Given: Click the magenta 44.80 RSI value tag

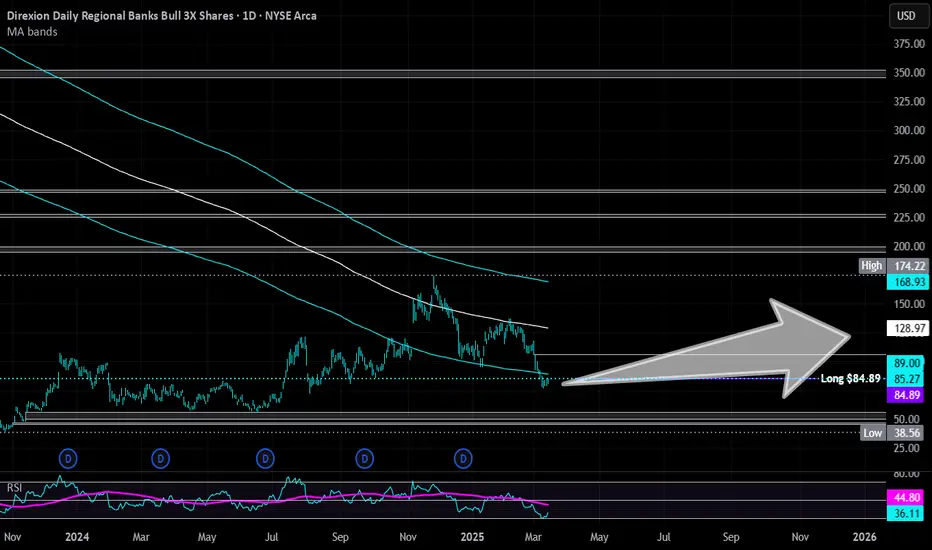Looking at the screenshot, I should click(908, 497).
